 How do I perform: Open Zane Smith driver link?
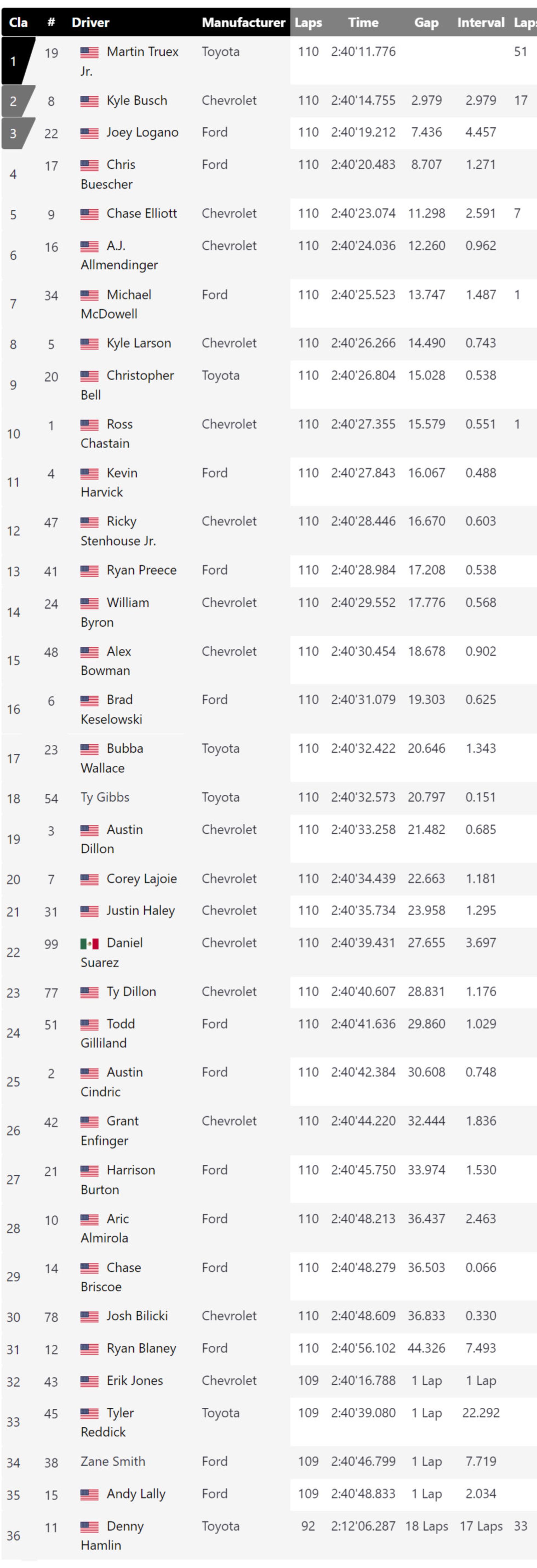[x=112, y=1461]
